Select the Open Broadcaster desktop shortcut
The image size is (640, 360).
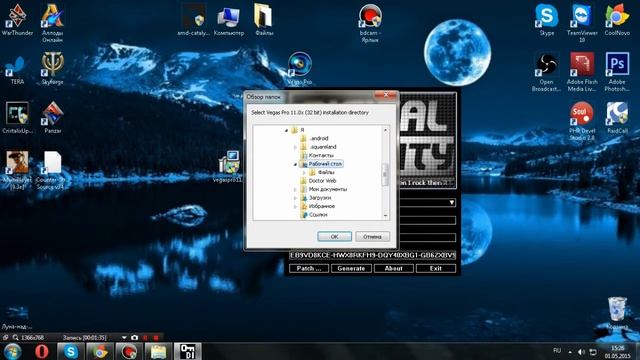546,72
